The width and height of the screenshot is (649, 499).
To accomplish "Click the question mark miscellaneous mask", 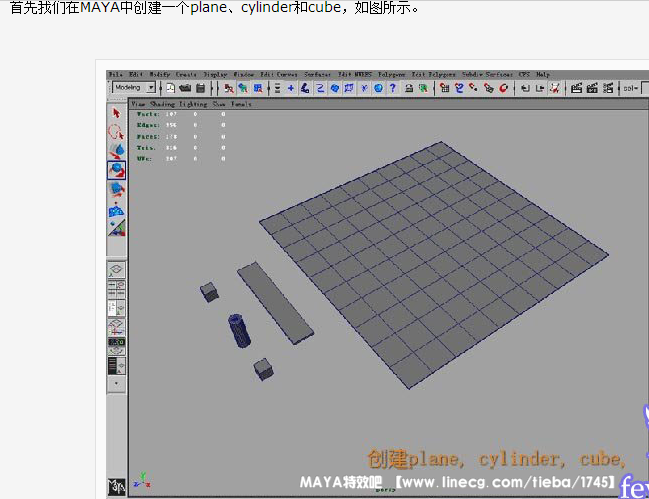I will point(393,88).
